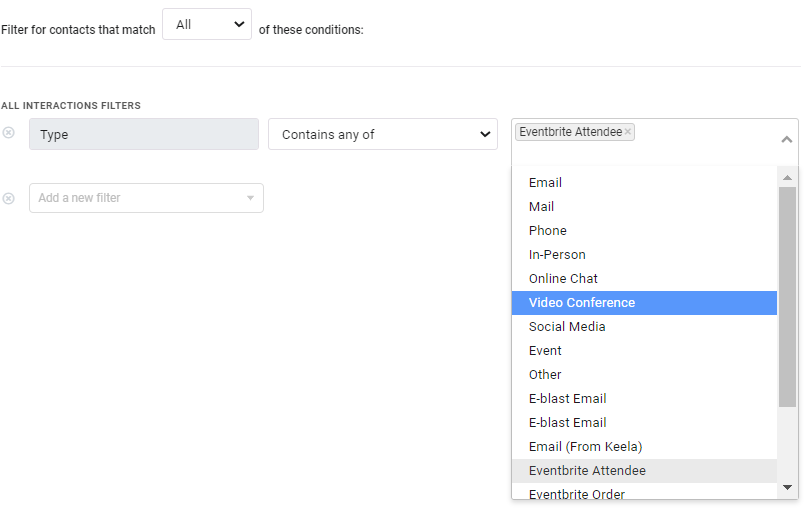Image resolution: width=806 pixels, height=518 pixels.
Task: Remove the Eventbrite Attendee tag
Action: click(628, 132)
